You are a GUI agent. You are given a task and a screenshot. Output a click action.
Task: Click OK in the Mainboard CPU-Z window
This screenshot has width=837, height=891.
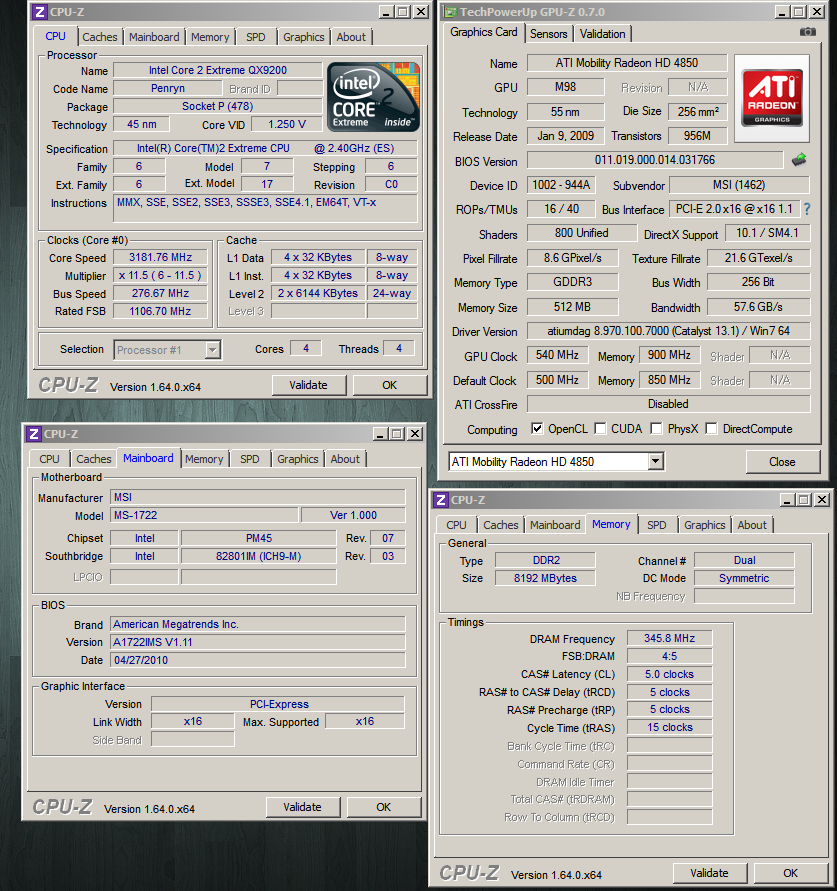(384, 807)
